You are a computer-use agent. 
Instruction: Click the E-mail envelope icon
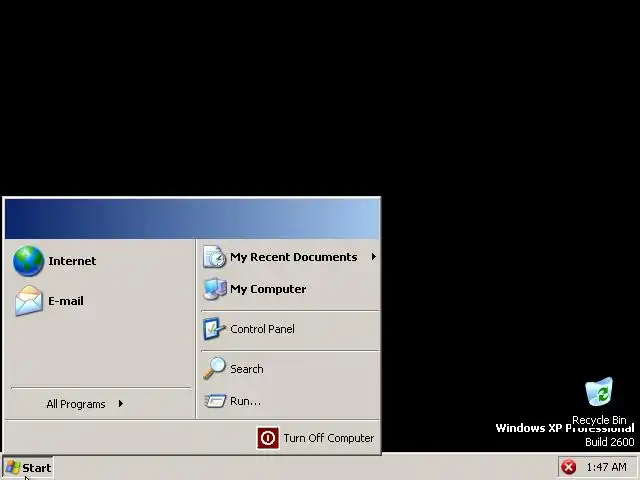(x=29, y=301)
